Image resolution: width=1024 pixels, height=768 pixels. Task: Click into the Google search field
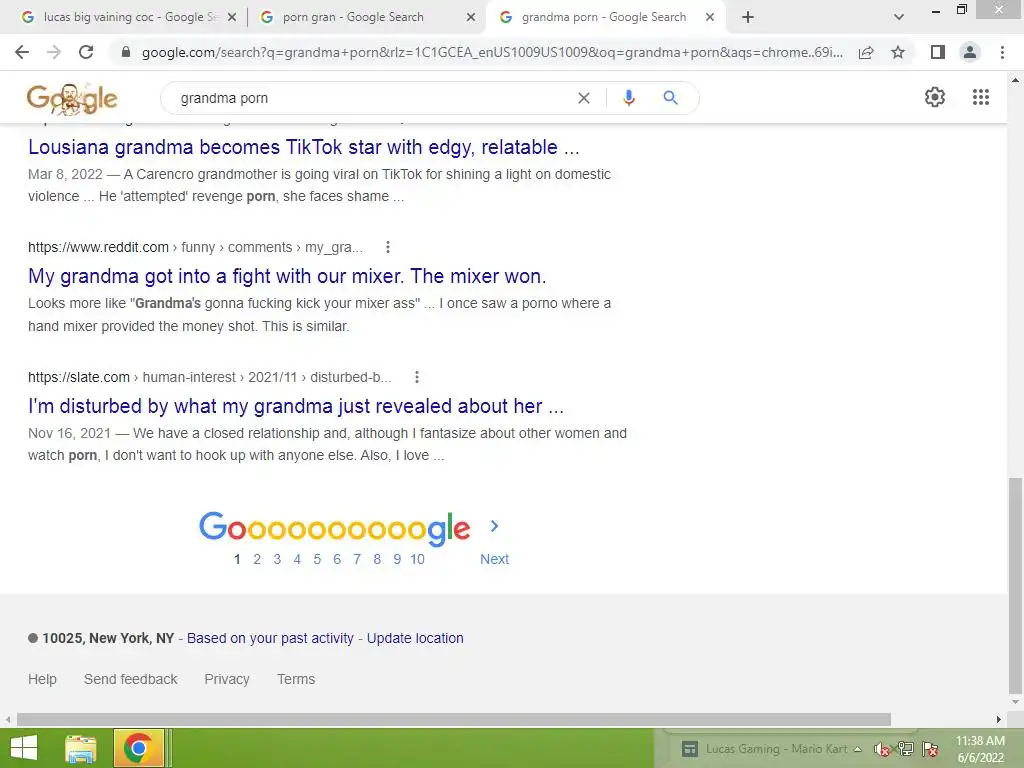click(x=372, y=98)
